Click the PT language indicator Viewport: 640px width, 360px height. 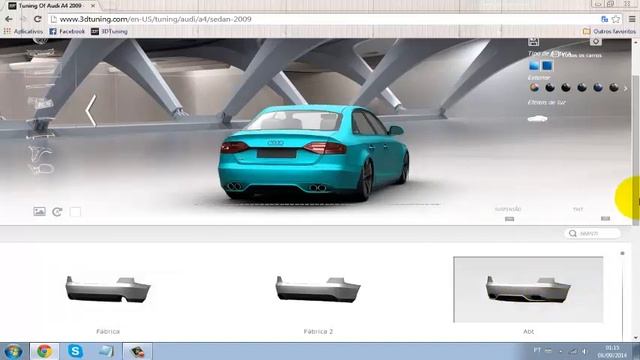tap(537, 350)
